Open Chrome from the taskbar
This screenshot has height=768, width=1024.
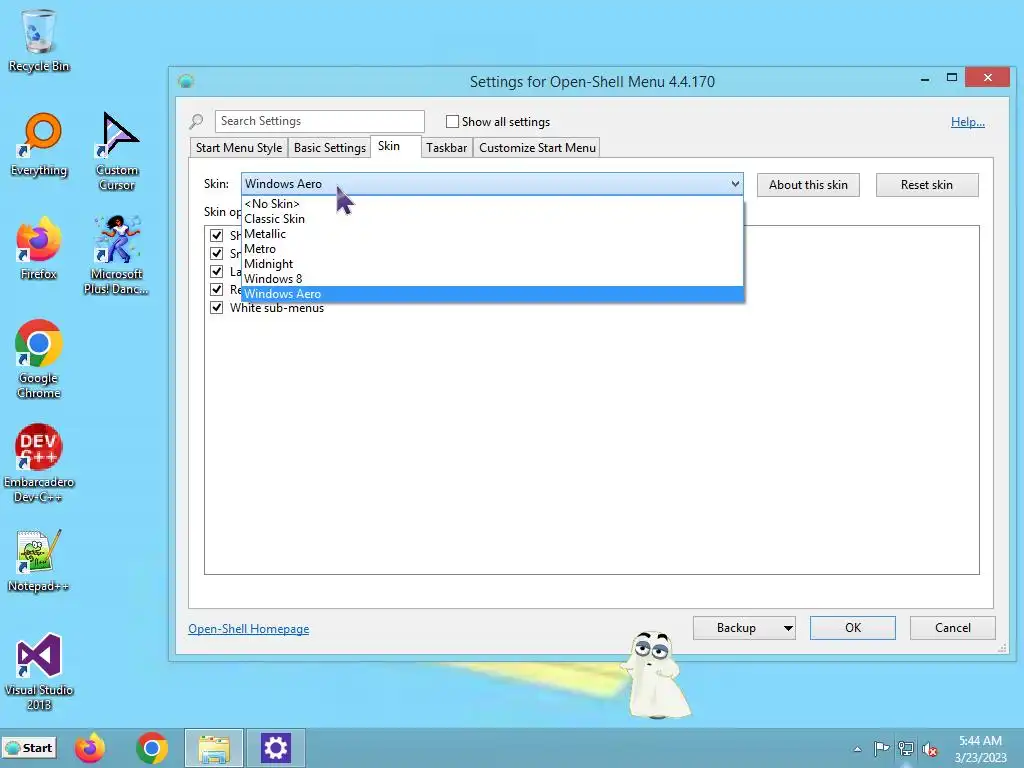coord(152,748)
